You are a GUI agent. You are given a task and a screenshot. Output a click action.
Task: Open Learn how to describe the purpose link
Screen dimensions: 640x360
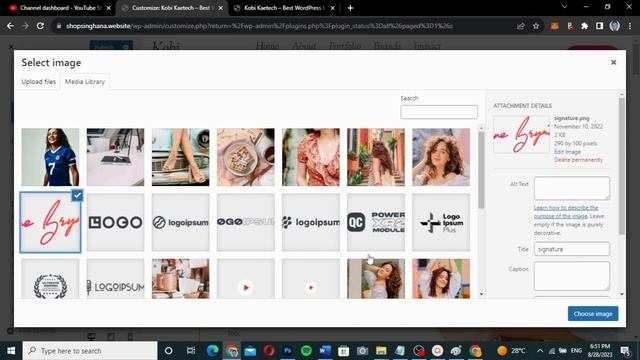pyautogui.click(x=566, y=212)
